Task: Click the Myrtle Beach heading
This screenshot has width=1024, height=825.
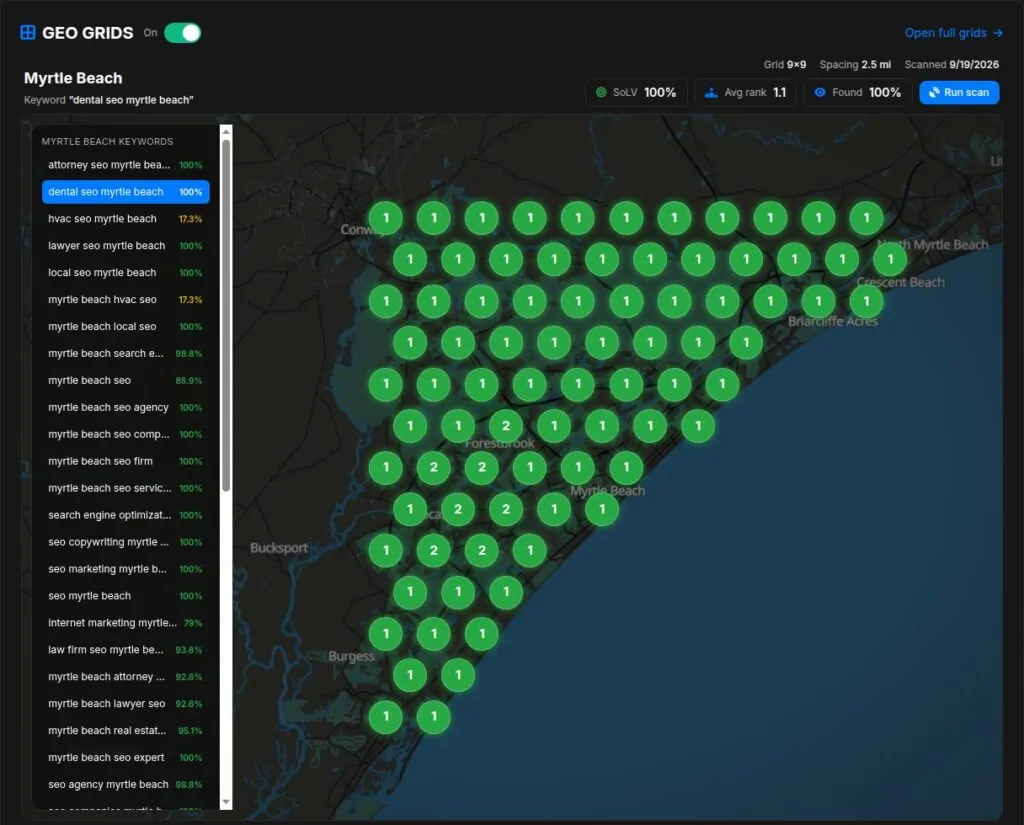Action: click(x=73, y=78)
